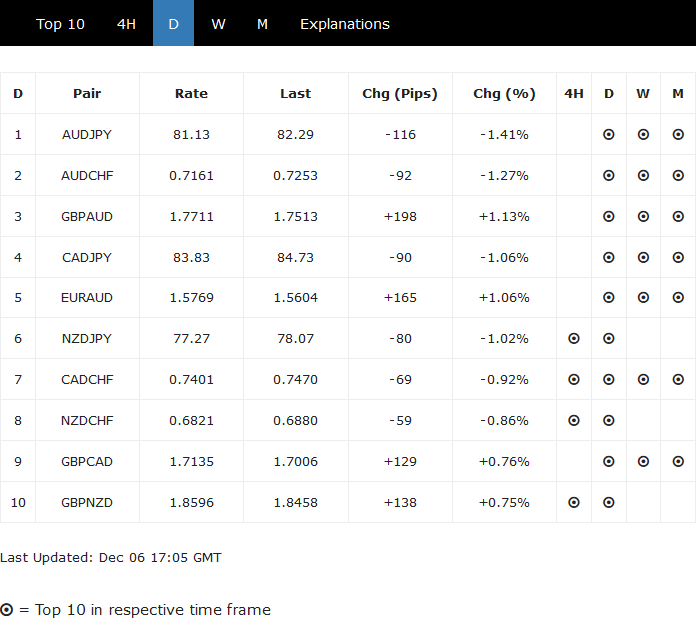This screenshot has height=621, width=696.
Task: Click the CADCHF weekly top-10 marker icon
Action: pyautogui.click(x=643, y=380)
